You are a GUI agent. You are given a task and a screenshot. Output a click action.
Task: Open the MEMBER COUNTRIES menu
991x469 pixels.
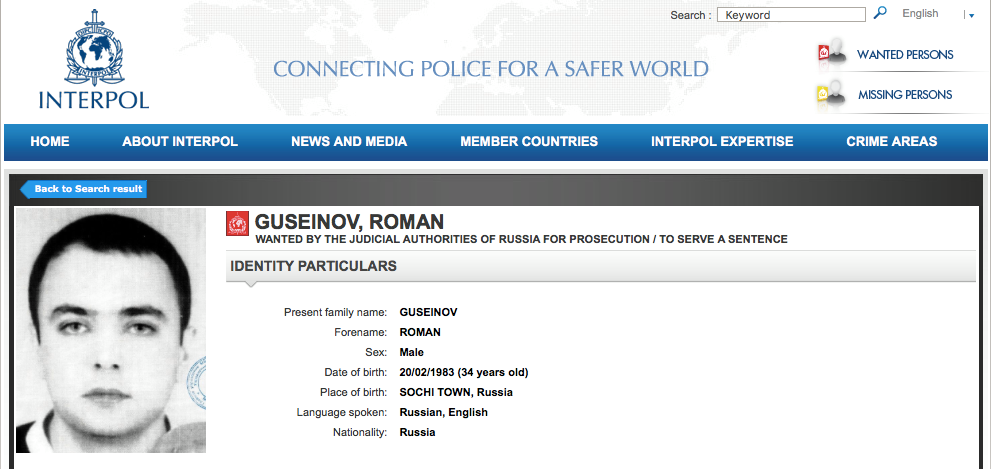[529, 142]
